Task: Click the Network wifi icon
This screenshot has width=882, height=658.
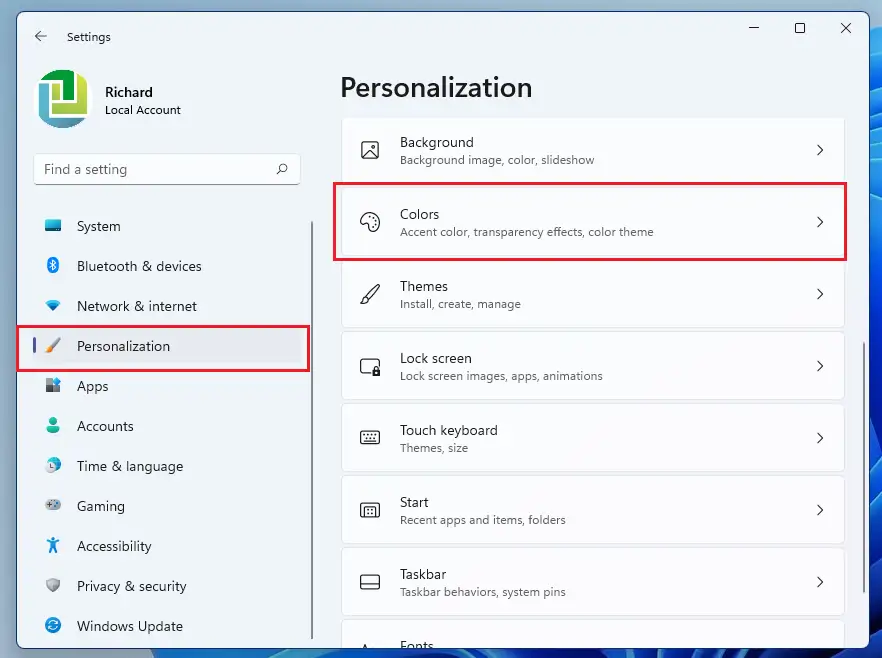Action: click(x=53, y=305)
